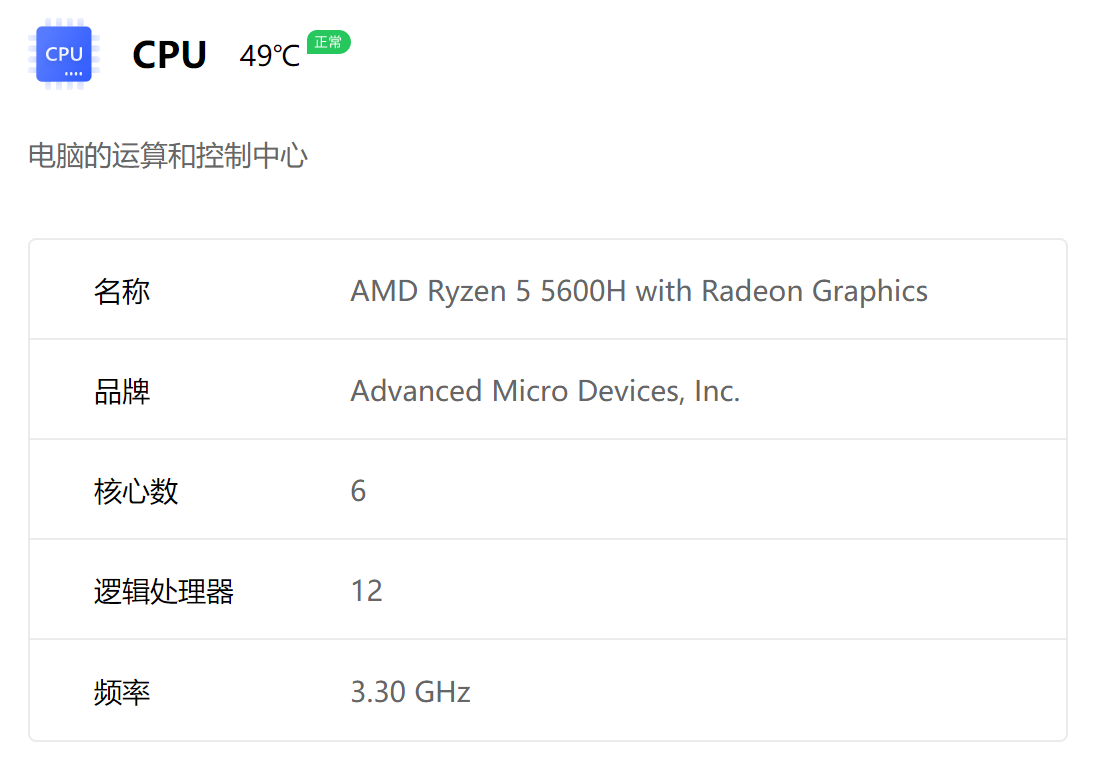Click the 3.30 frequency number
Image resolution: width=1095 pixels, height=767 pixels.
(377, 692)
